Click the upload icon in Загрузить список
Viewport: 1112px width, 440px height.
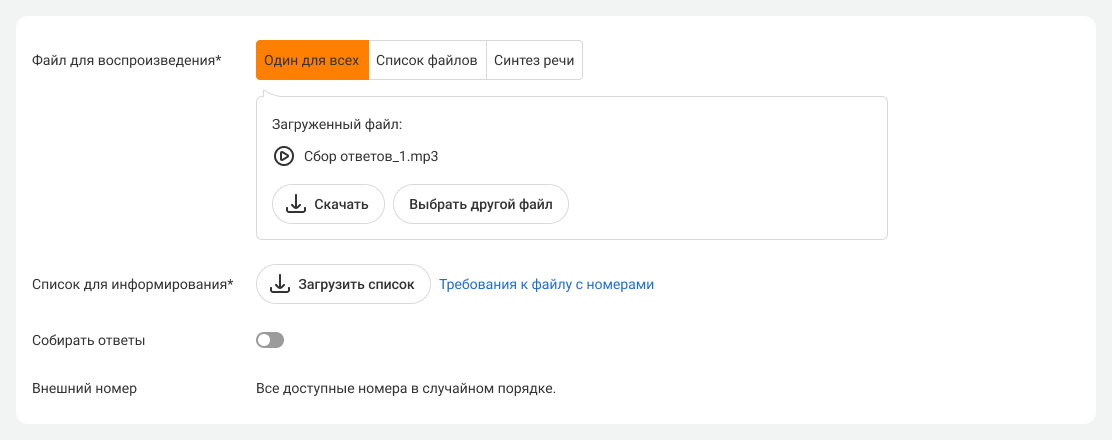tap(280, 284)
